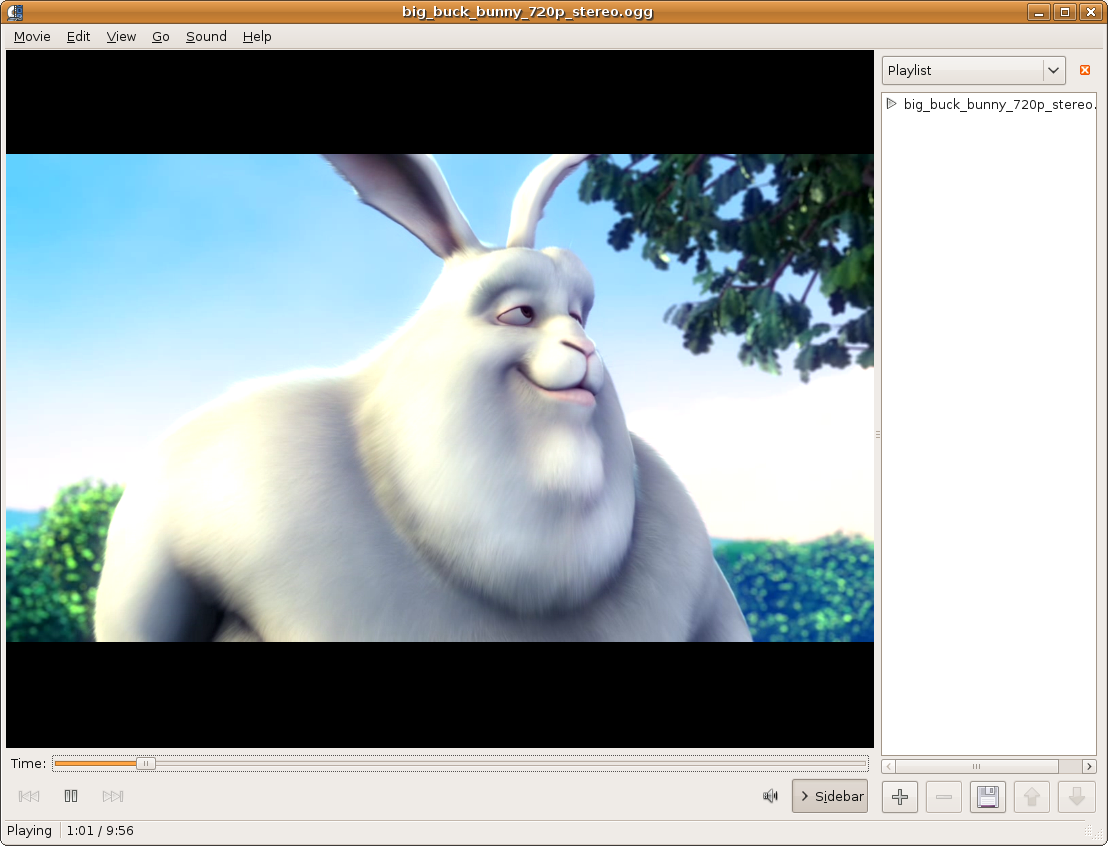Open the Sound menu
The height and width of the screenshot is (846, 1108).
(x=206, y=37)
